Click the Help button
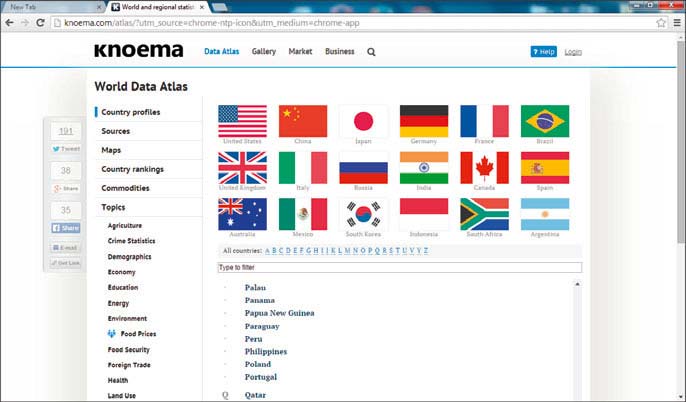Viewport: 686px width, 402px height. [x=543, y=52]
